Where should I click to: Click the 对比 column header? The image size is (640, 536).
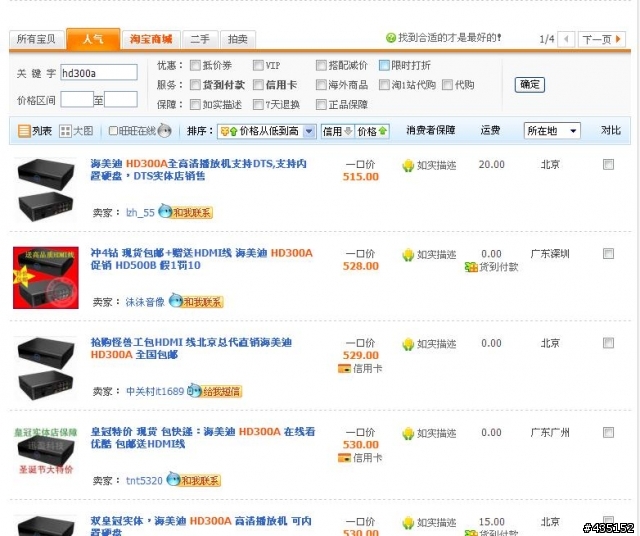click(611, 130)
